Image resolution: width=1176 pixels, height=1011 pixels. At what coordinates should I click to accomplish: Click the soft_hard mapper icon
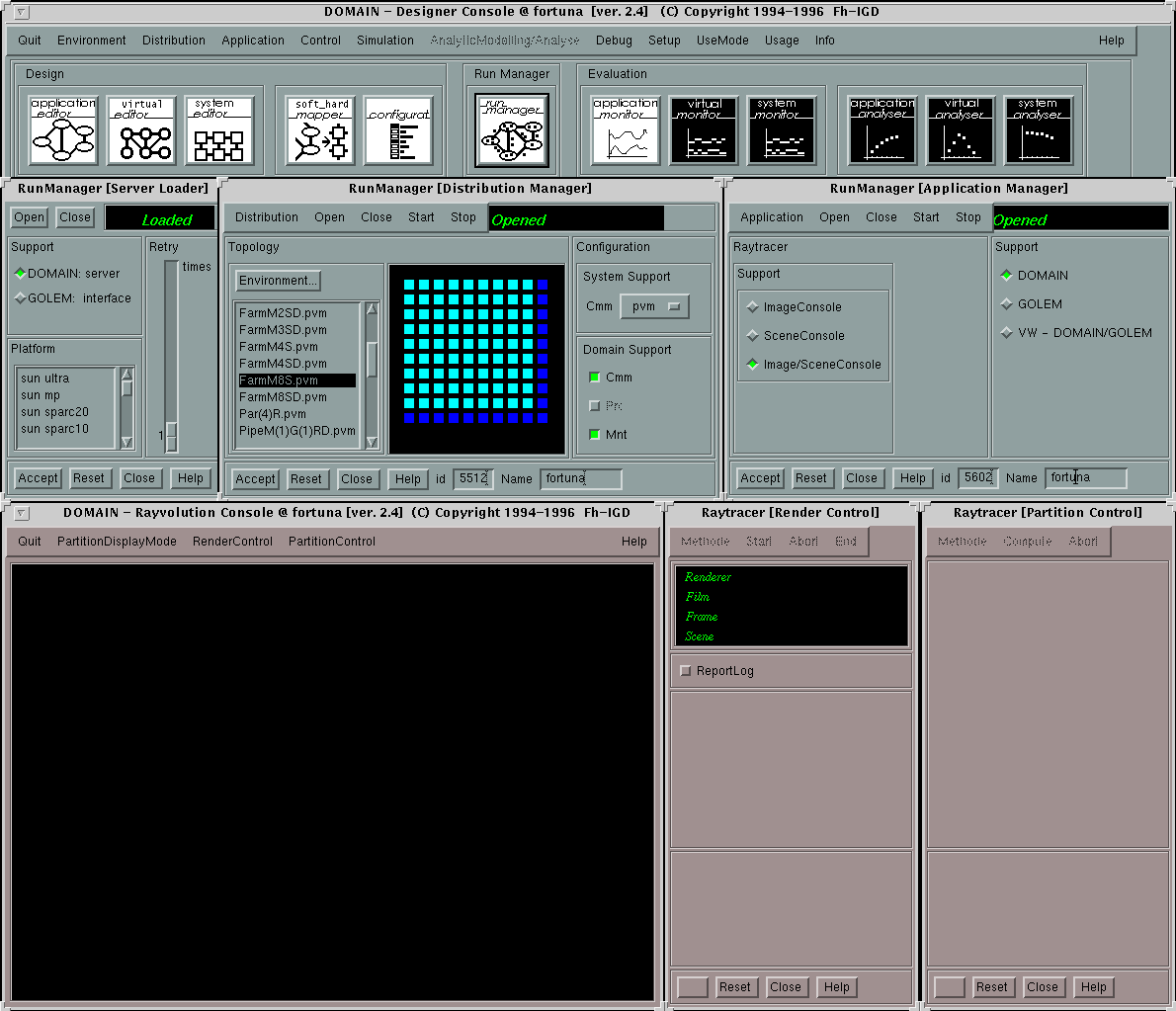tap(321, 129)
